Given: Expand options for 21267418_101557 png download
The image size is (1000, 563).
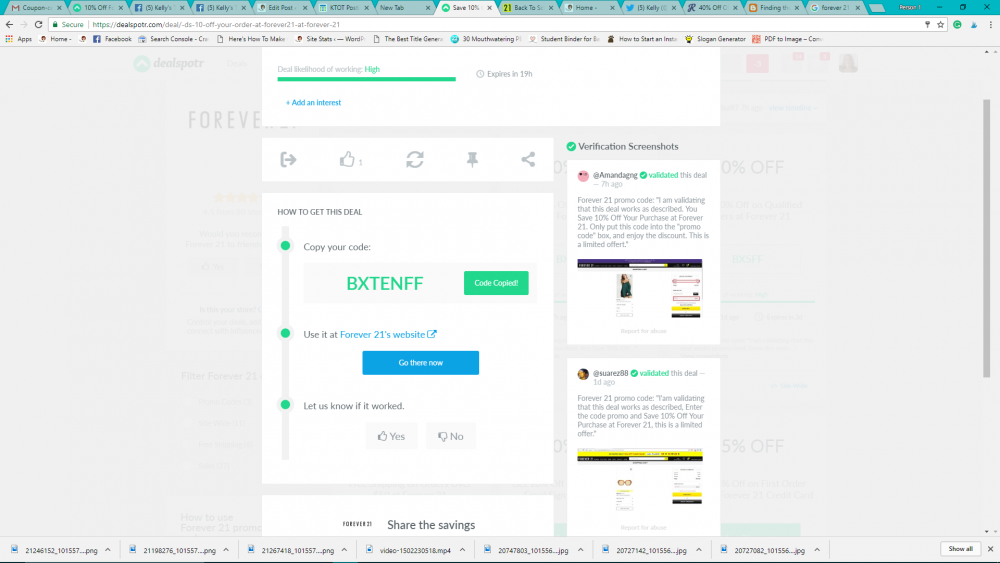Looking at the screenshot, I should click(344, 550).
